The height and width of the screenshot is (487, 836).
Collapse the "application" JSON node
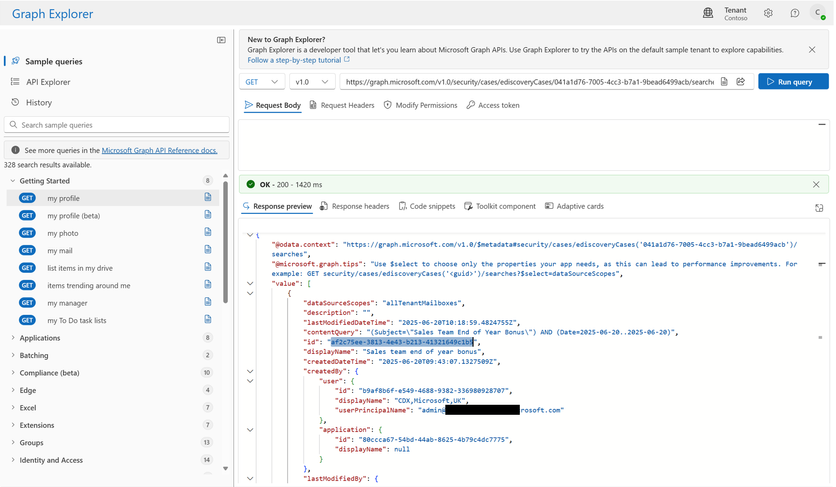250,429
